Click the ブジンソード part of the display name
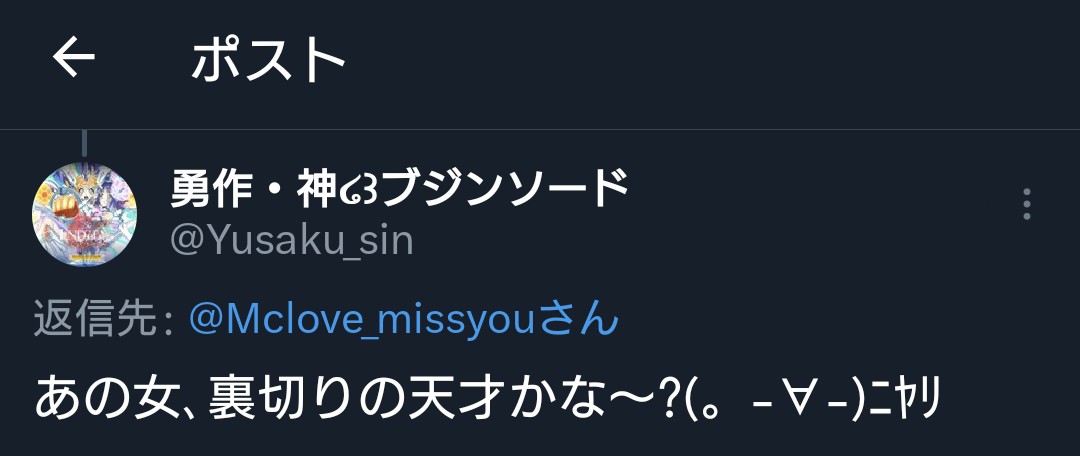1080x456 pixels. [x=503, y=188]
